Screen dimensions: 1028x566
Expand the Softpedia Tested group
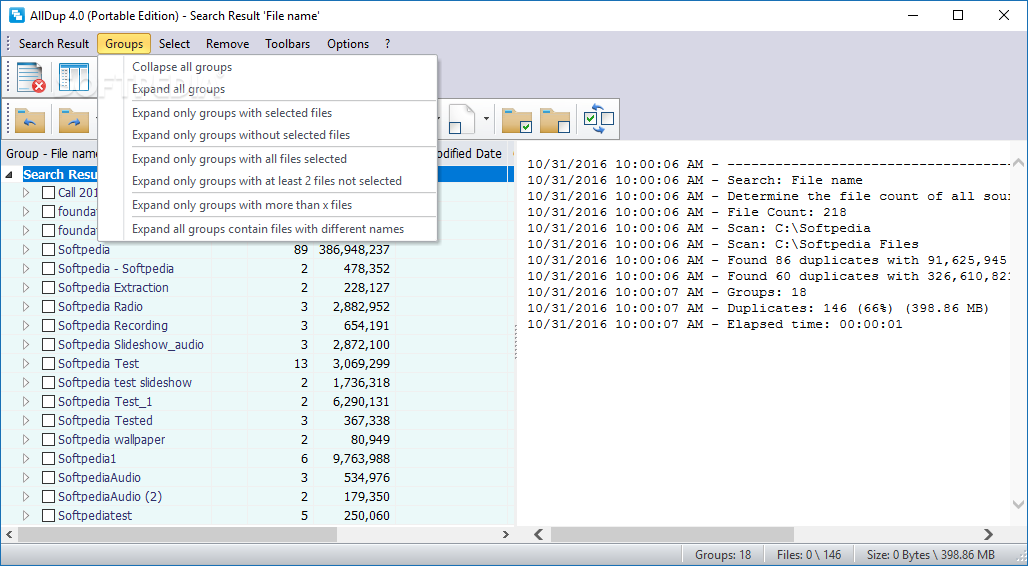click(26, 421)
